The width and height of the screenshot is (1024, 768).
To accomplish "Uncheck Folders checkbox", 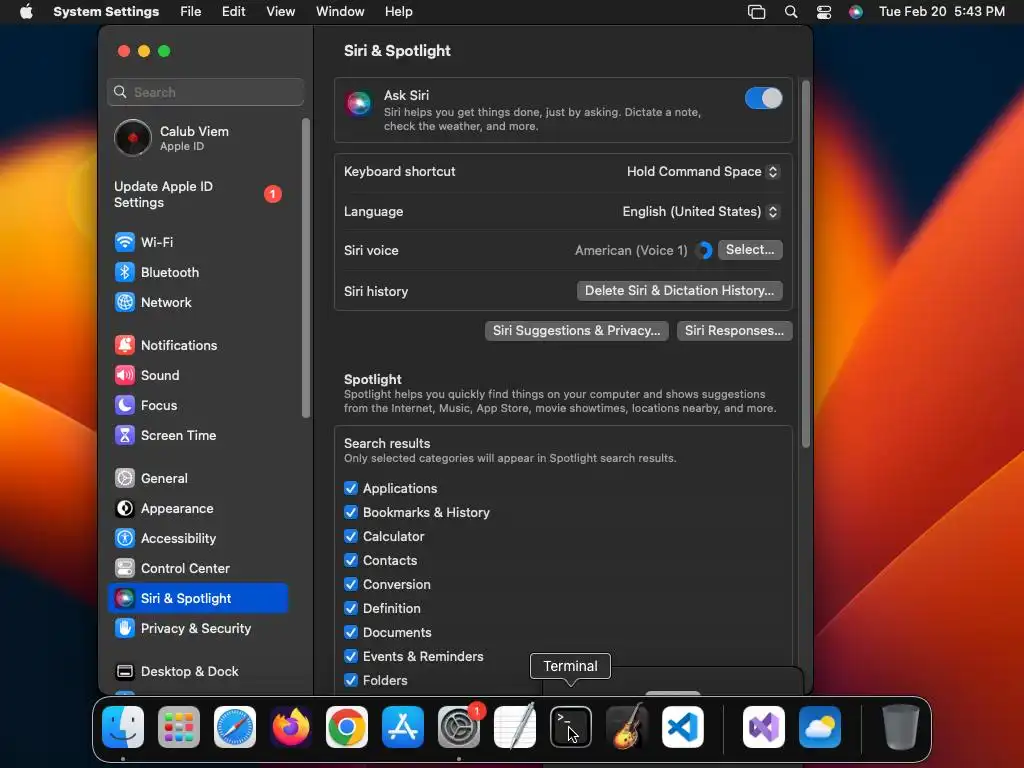I will coord(351,680).
